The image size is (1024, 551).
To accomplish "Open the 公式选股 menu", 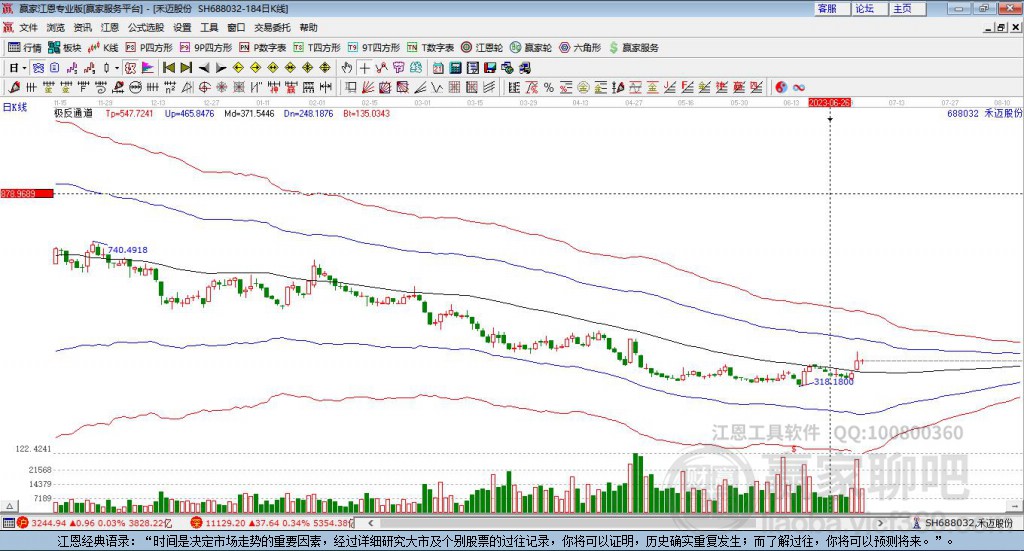I will 146,27.
